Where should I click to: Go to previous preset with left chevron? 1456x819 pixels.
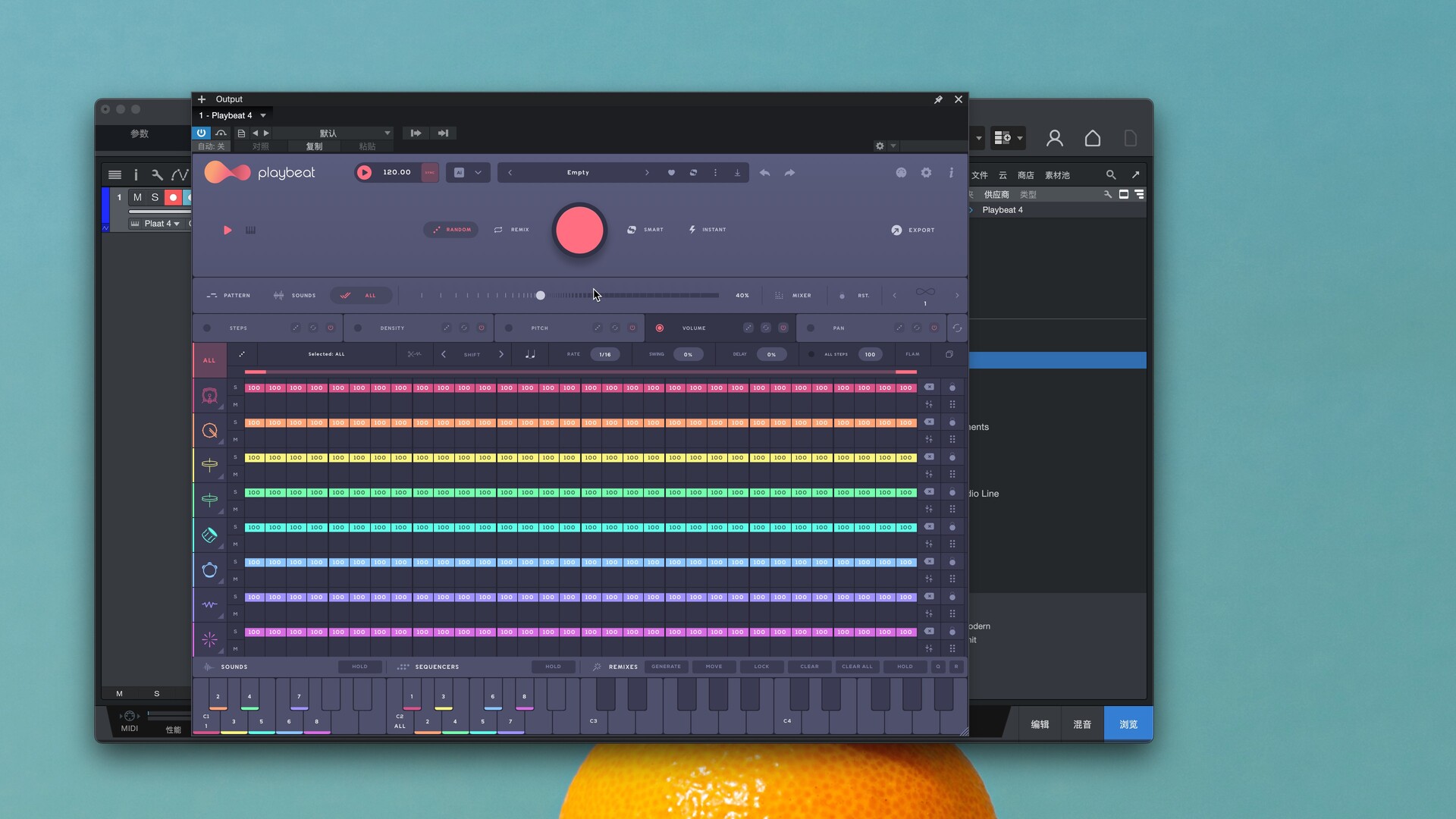point(510,173)
